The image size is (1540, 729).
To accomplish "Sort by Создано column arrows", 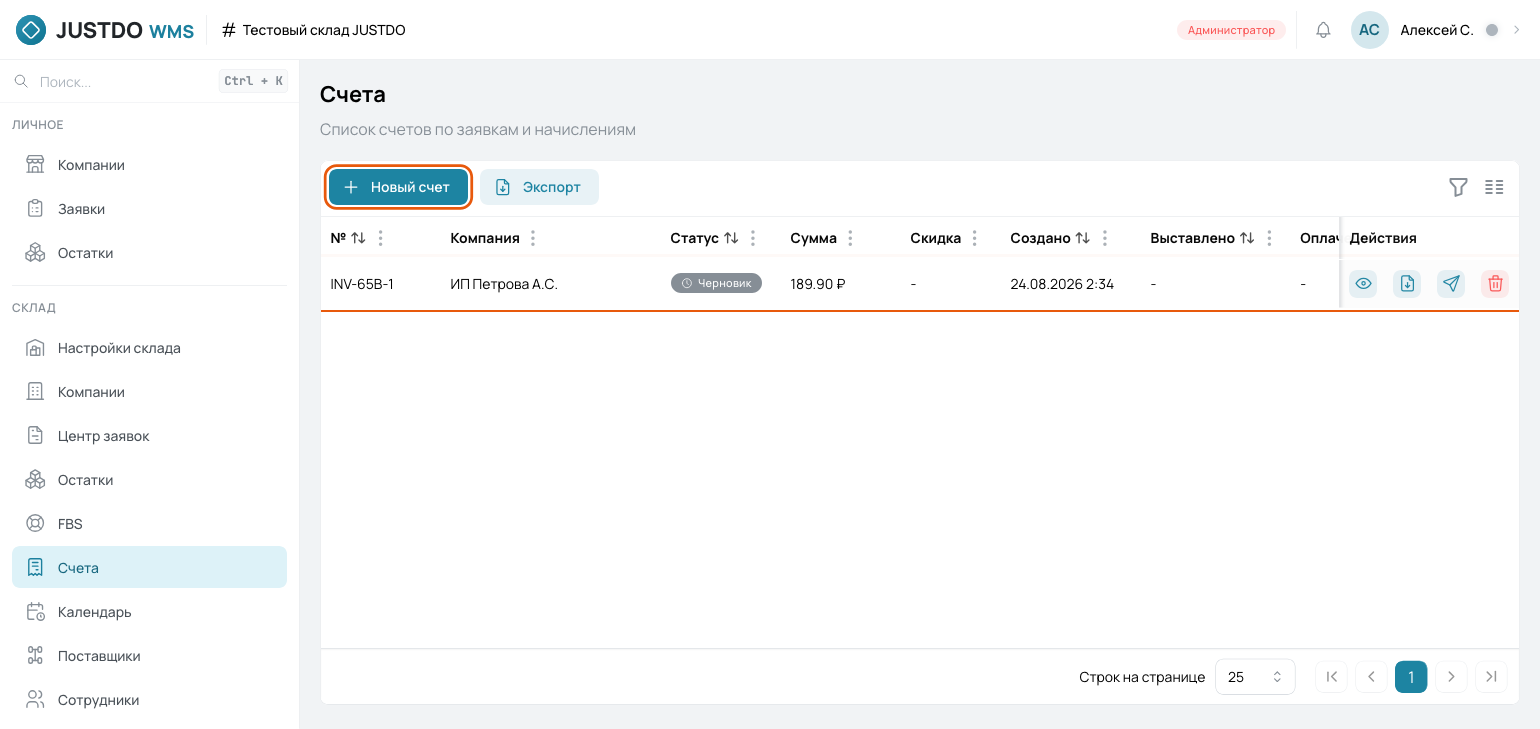I will [x=1082, y=238].
